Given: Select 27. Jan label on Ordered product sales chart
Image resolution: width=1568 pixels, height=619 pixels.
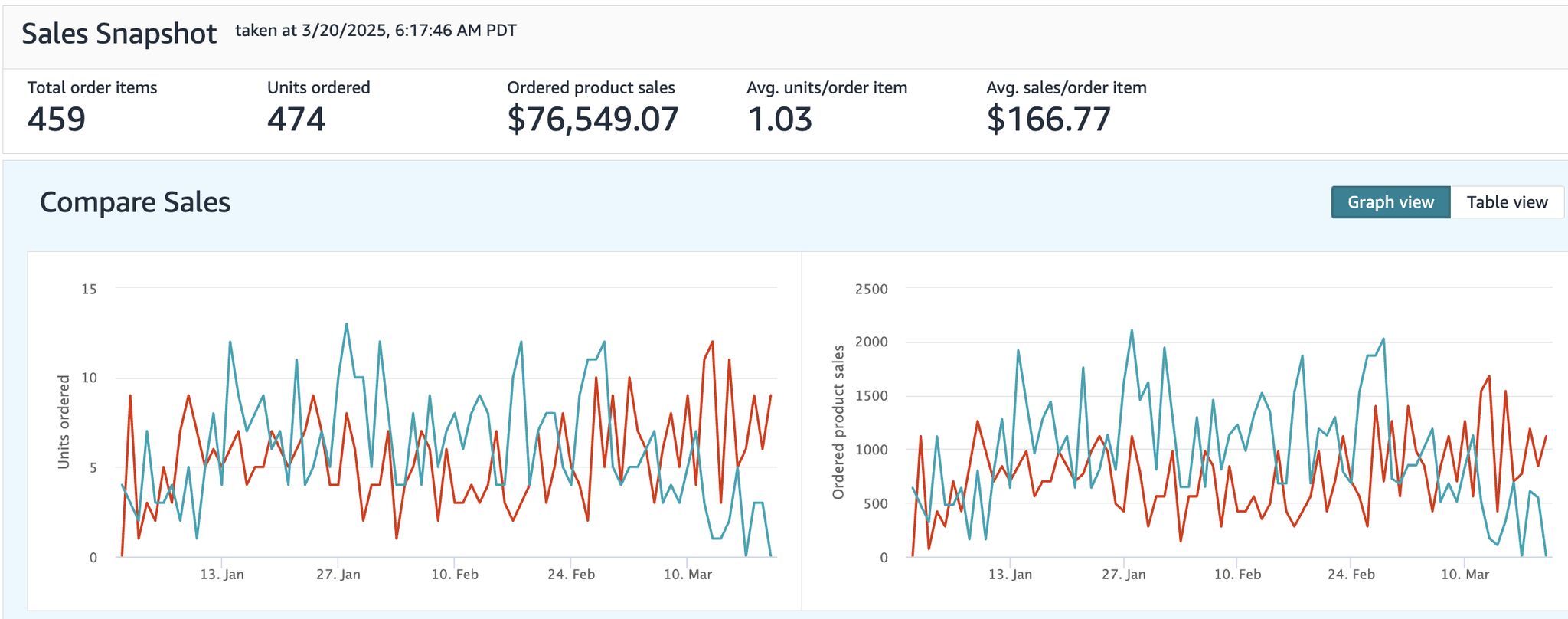Looking at the screenshot, I should (x=1123, y=575).
